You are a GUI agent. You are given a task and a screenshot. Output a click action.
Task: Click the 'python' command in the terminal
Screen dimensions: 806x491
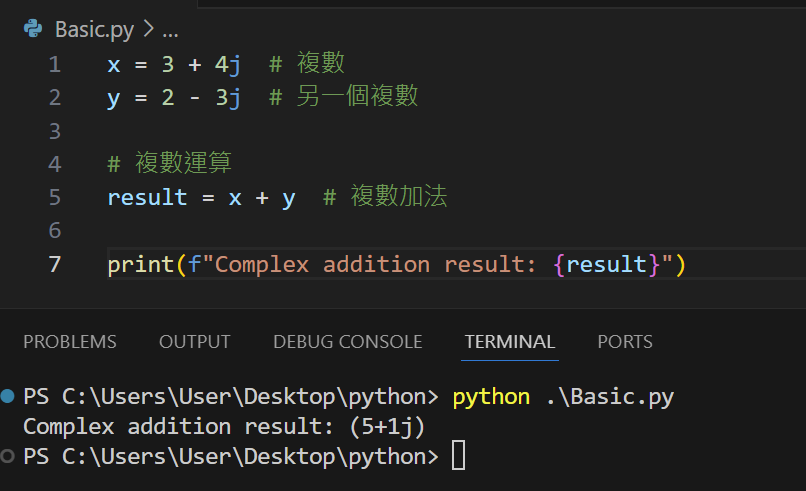pos(491,398)
